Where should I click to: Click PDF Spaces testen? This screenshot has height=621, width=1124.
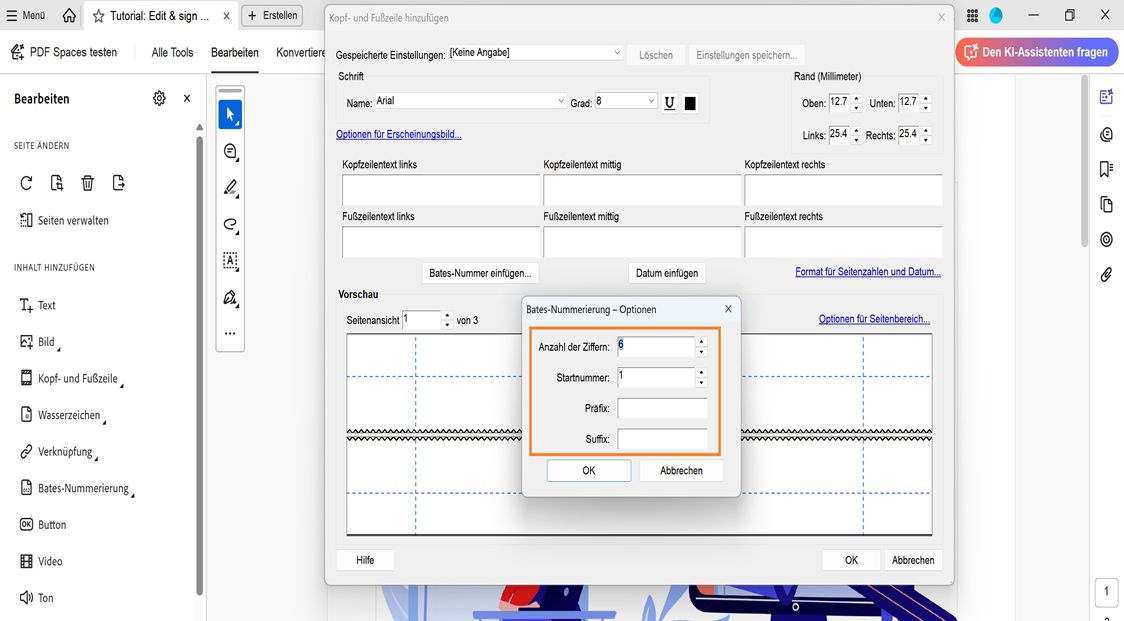(64, 52)
